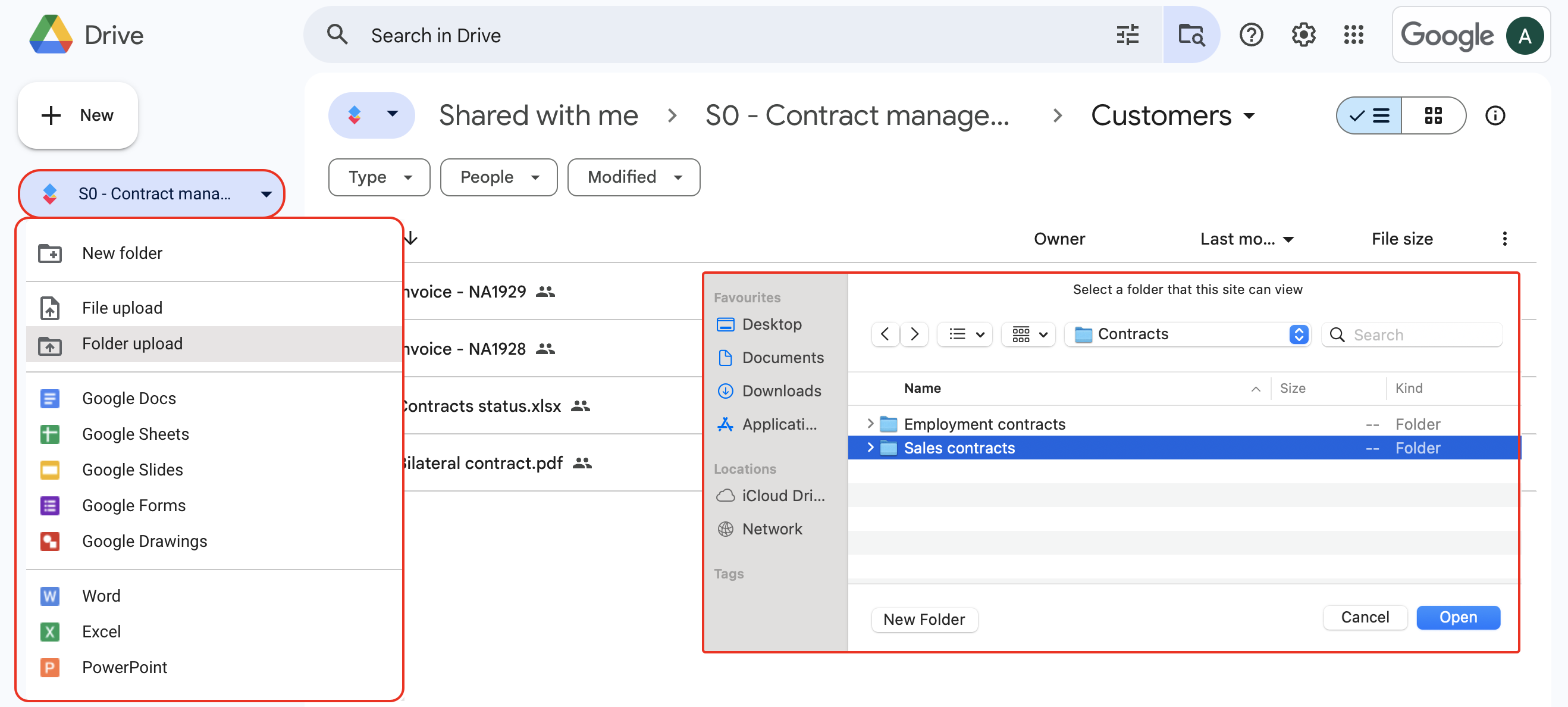The width and height of the screenshot is (1568, 707).
Task: Click the Employment contracts folder icon
Action: [889, 424]
